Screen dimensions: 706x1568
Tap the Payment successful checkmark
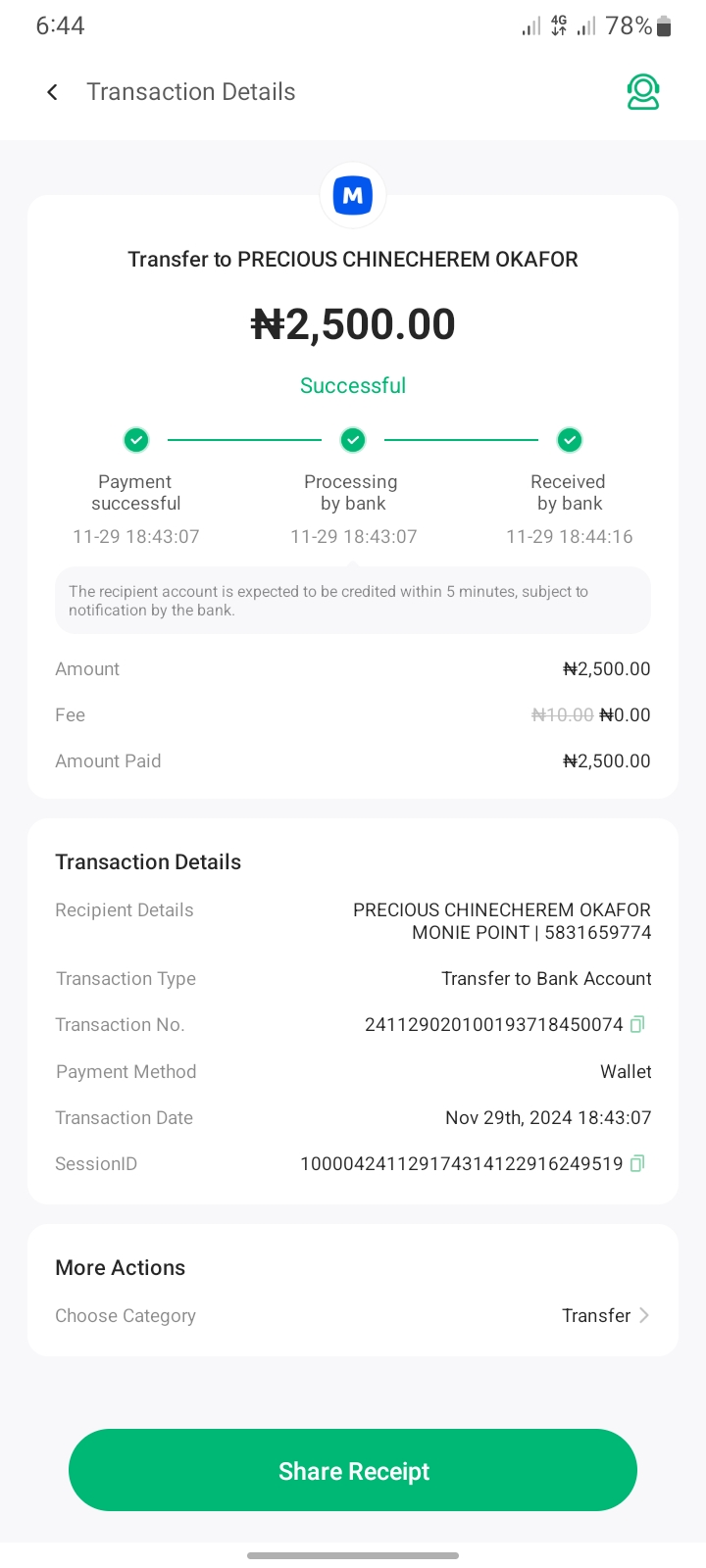point(136,440)
